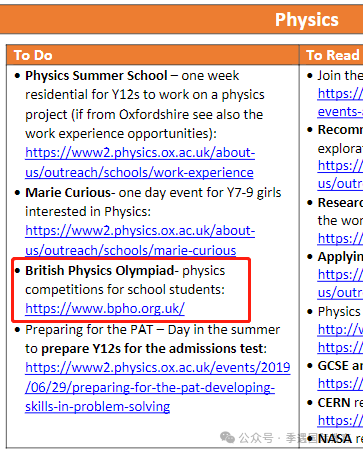Click the bold British Physics Olympiad heading

pos(100,271)
